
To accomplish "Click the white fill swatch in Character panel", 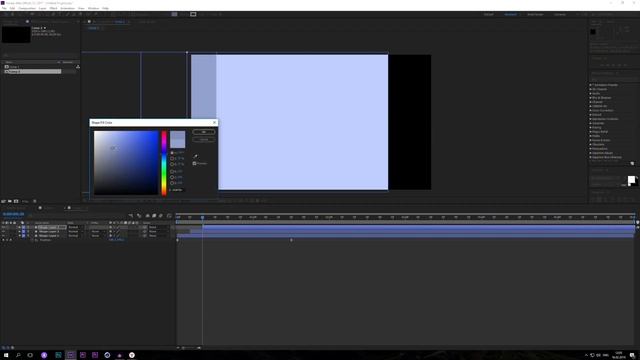I will coord(631,180).
